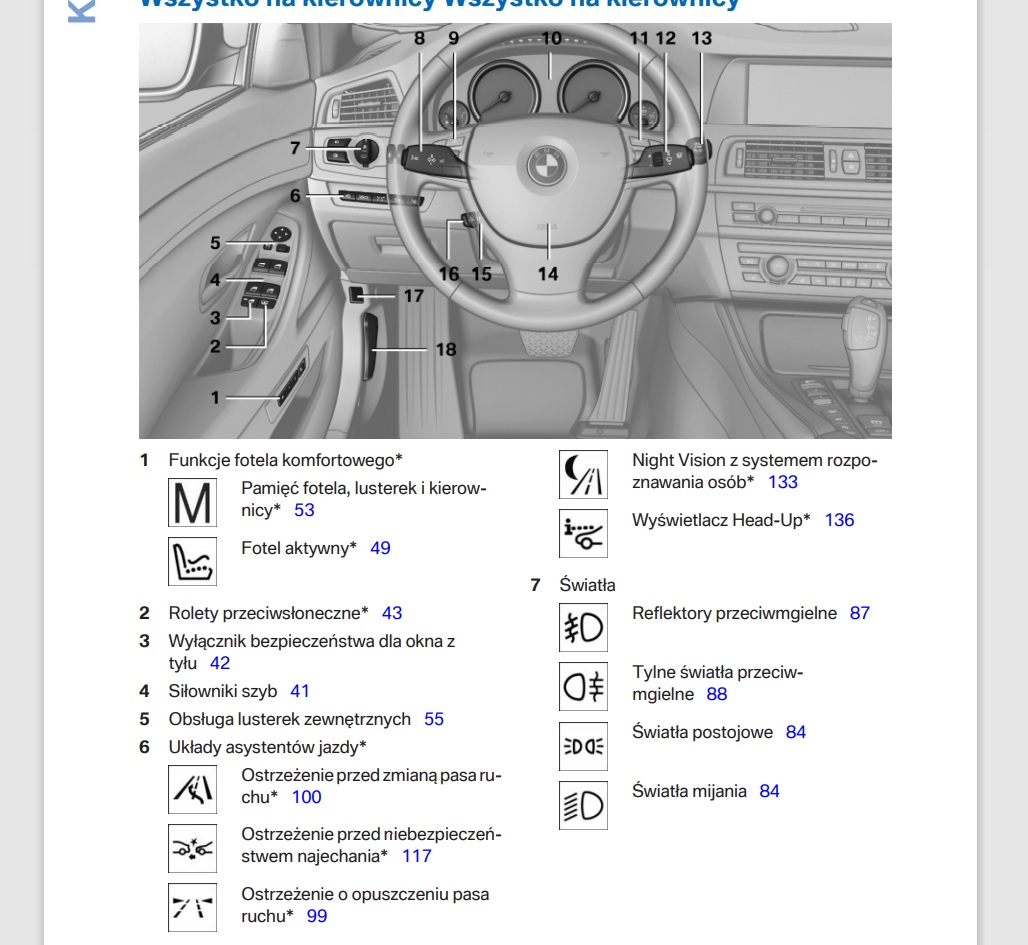Click the active seat (Fotel aktywny) icon

coord(192,561)
